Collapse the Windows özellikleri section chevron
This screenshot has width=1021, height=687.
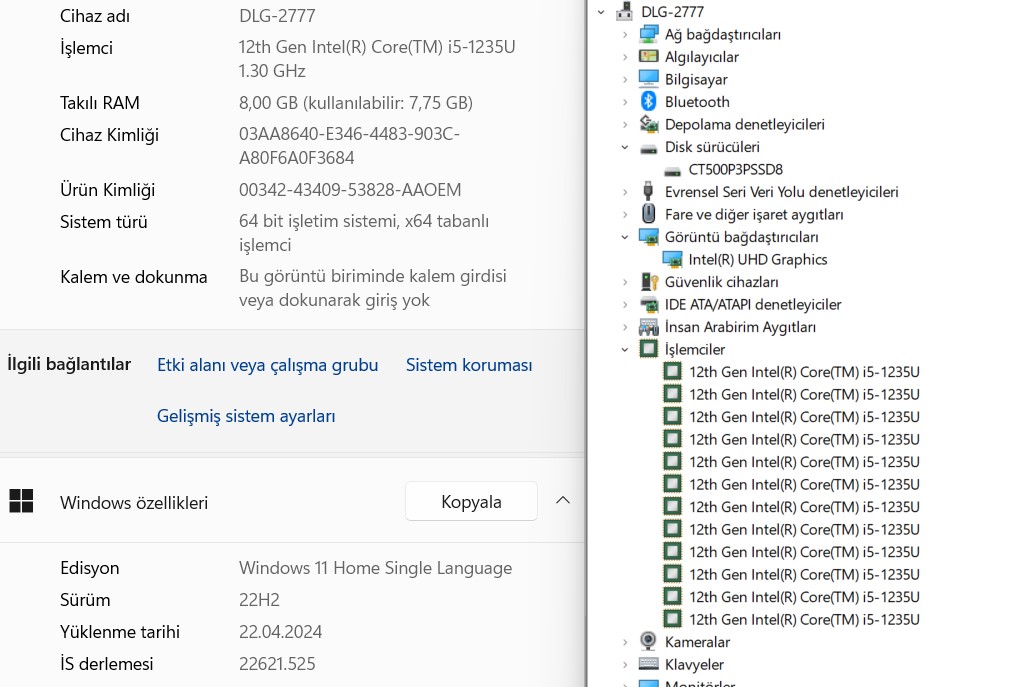point(563,500)
